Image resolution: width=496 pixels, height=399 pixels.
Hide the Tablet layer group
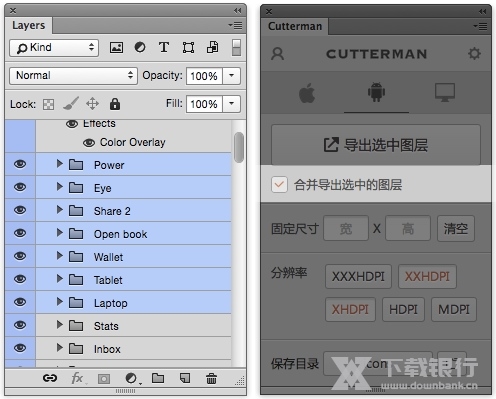(20, 279)
